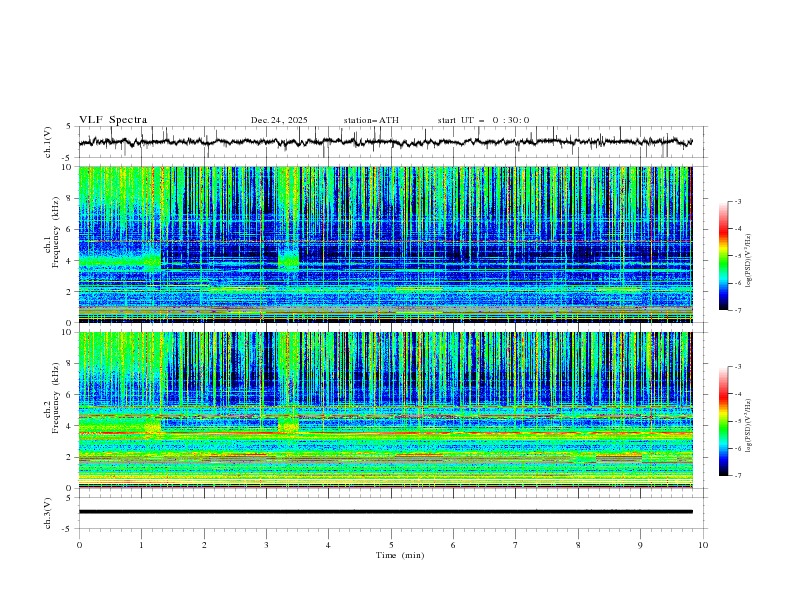Viewport: 792px width, 612px height.
Task: Click the green burst near 4 kHz in ch.2 at 3.3 min
Action: pos(288,425)
